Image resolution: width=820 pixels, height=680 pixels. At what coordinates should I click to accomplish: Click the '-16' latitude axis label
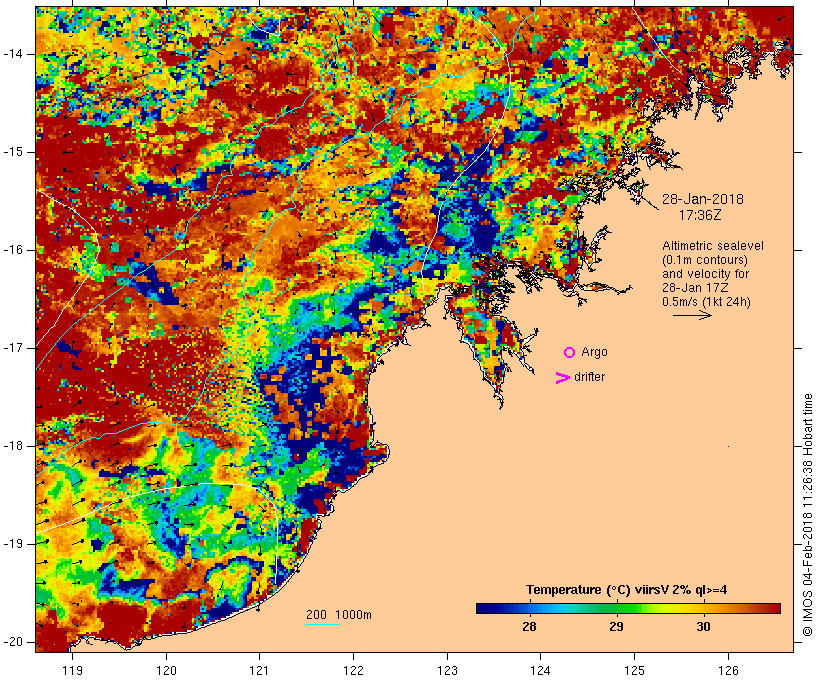point(13,250)
